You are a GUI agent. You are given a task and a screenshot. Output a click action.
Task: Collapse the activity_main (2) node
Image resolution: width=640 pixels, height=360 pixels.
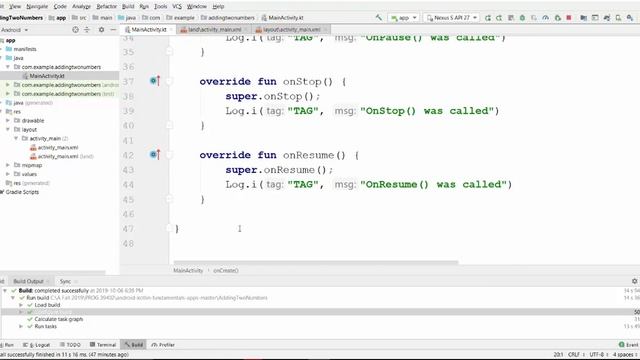[x=16, y=138]
